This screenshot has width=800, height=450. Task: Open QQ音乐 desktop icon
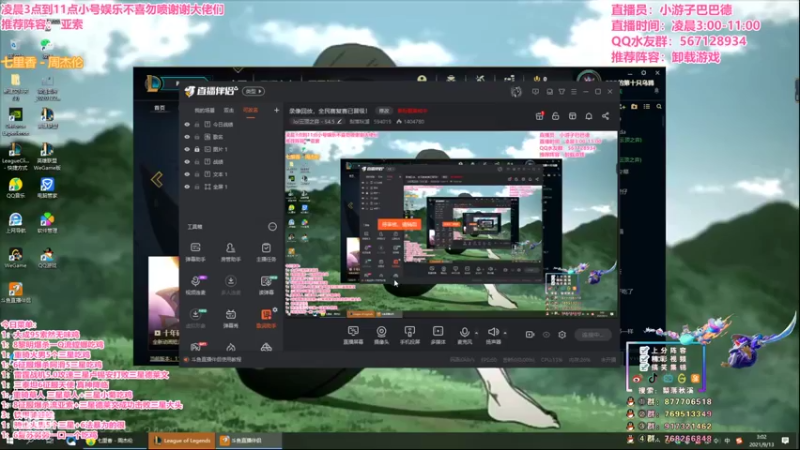tap(15, 188)
